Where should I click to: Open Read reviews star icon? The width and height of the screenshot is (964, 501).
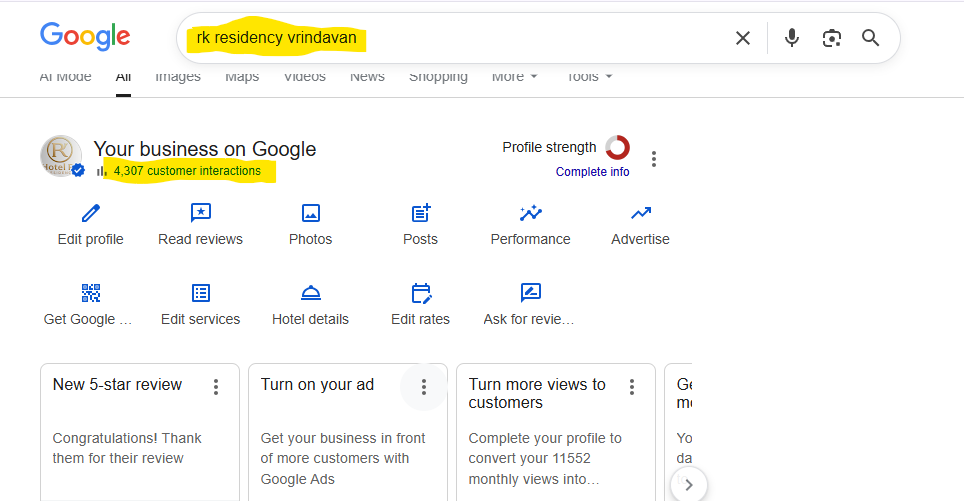pyautogui.click(x=200, y=213)
